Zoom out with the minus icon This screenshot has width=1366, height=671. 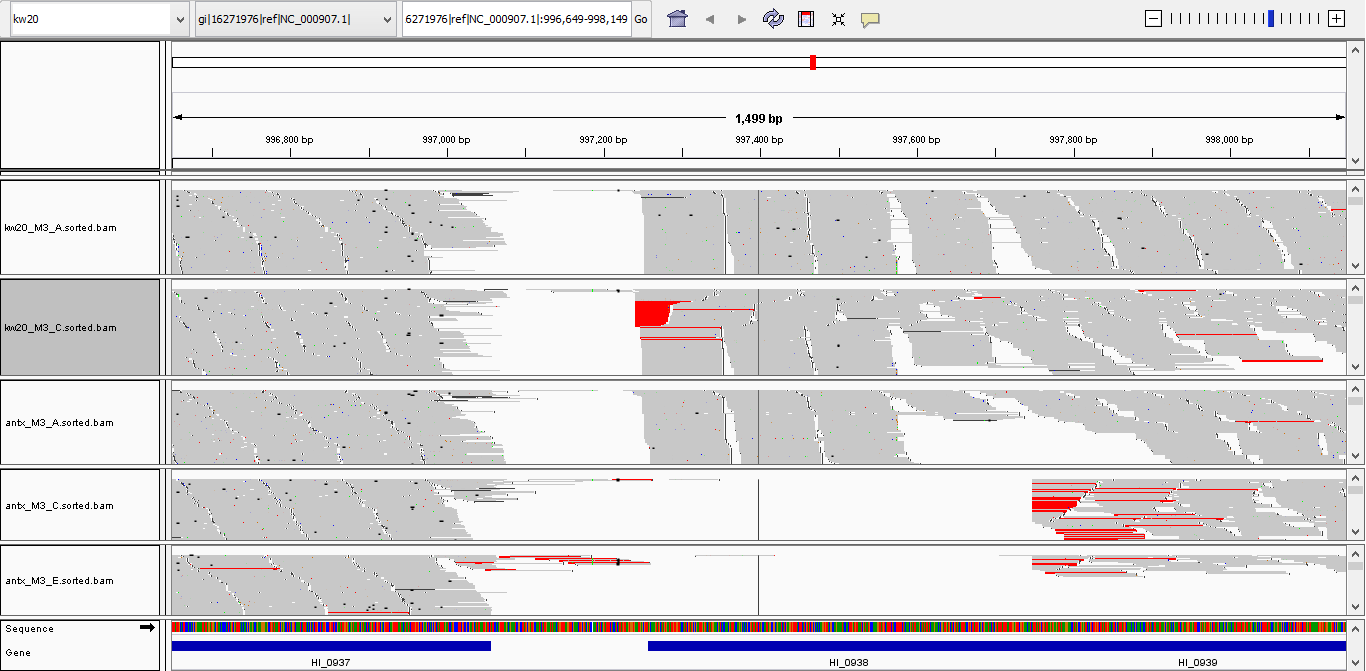tap(1153, 19)
